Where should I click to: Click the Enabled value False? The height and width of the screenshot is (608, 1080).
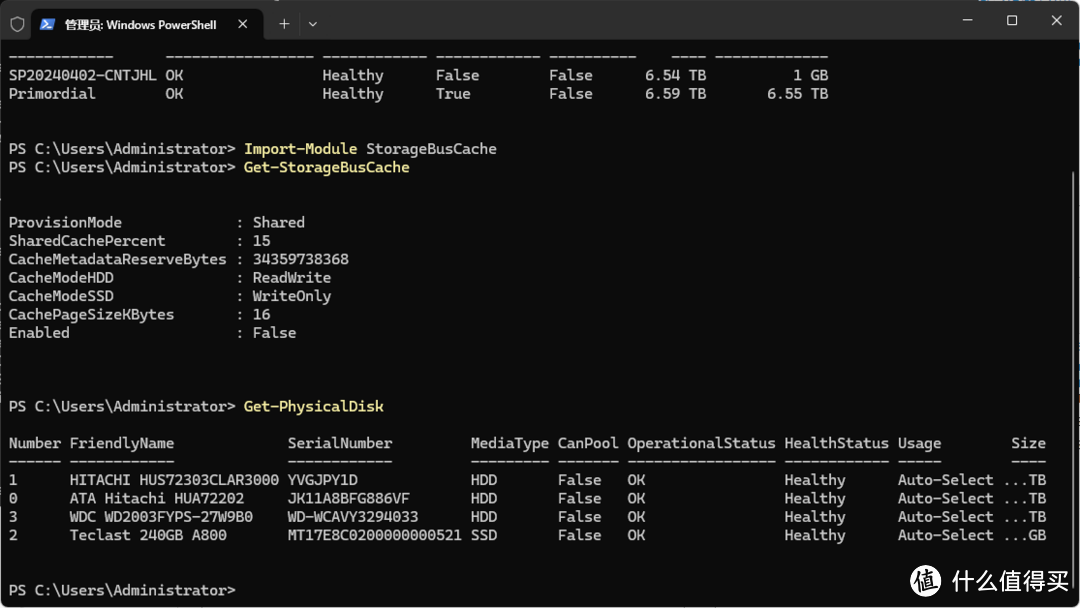tap(274, 333)
